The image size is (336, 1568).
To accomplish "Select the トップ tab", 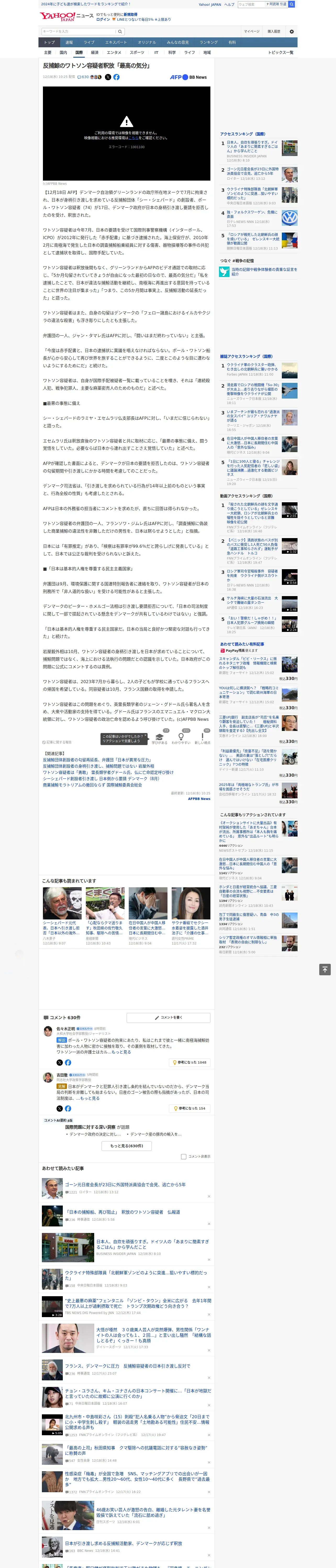I will coord(49,43).
